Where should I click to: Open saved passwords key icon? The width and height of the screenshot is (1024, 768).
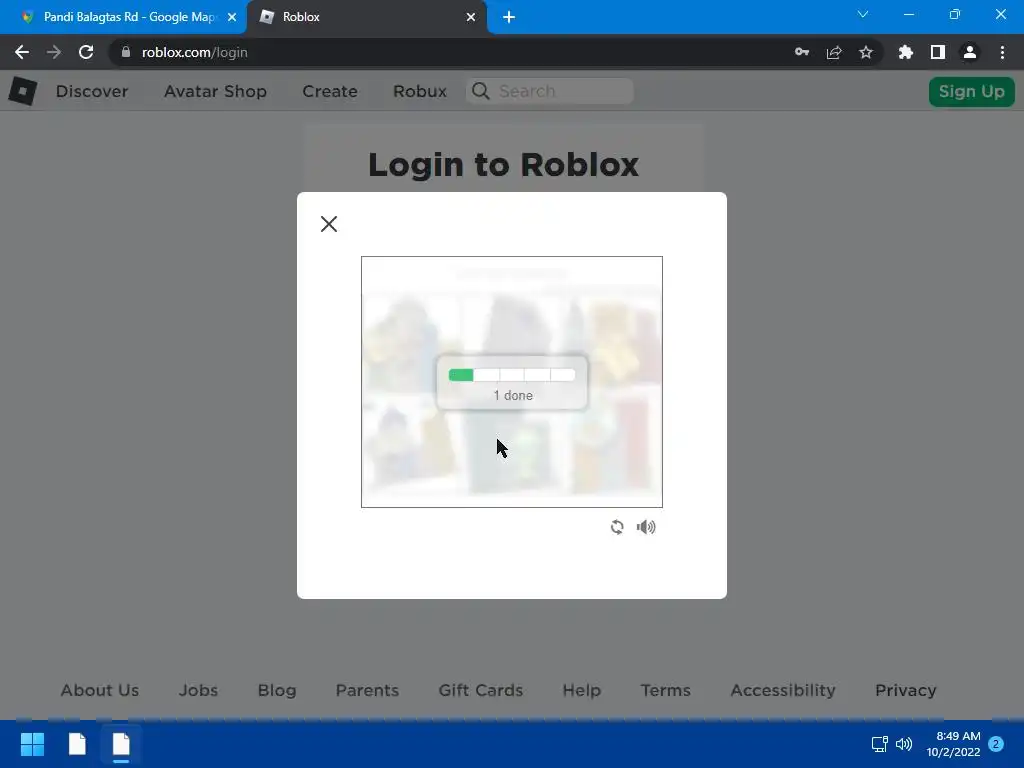(x=802, y=52)
